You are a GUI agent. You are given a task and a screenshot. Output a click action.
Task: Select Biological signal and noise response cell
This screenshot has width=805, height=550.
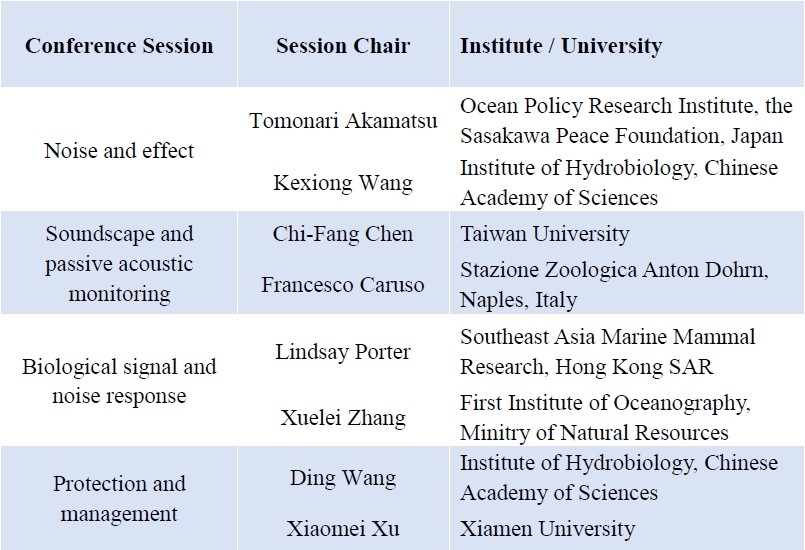coord(119,381)
